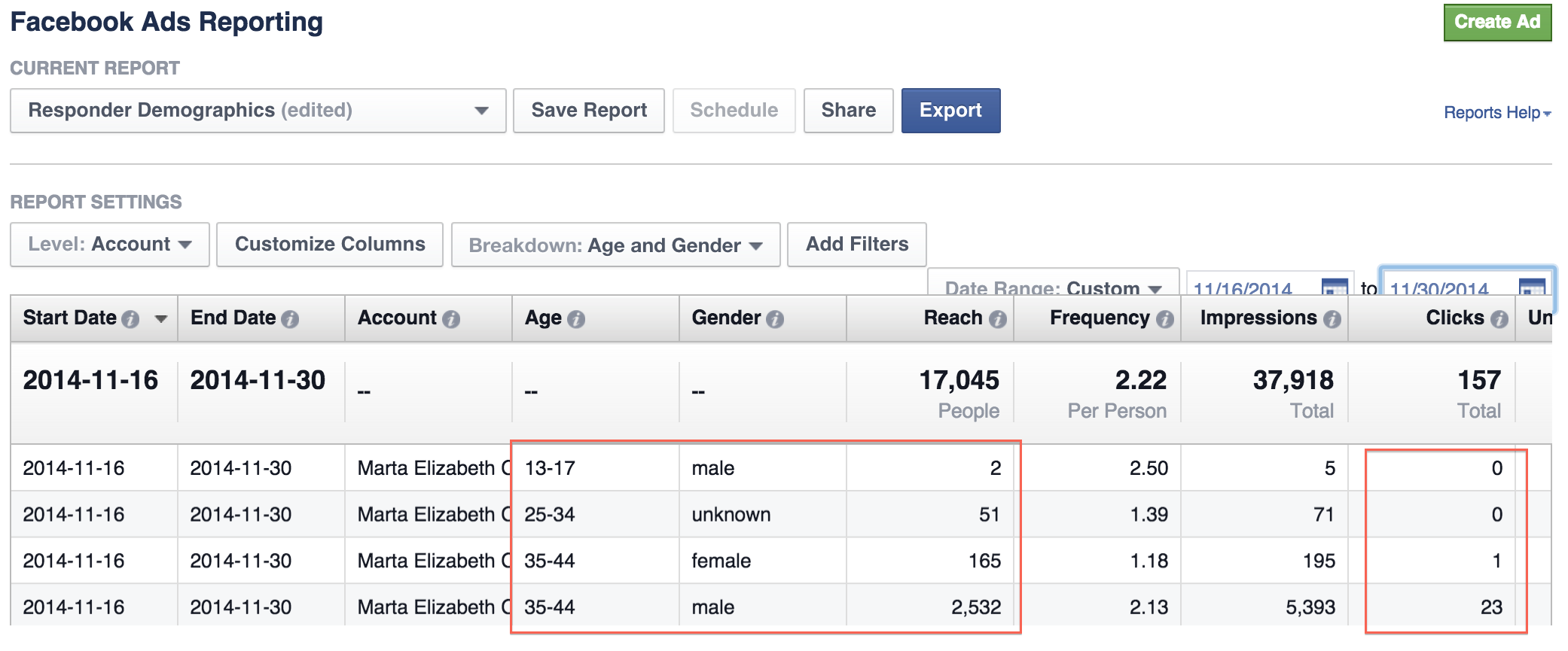Click frequency value 2.50

(1149, 469)
